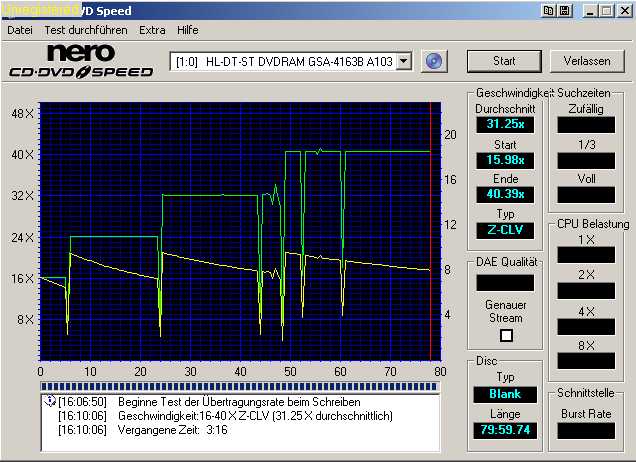Image resolution: width=636 pixels, height=462 pixels.
Task: Click the log entry Beginne Test der Übertragungsrate
Action: coord(239,402)
